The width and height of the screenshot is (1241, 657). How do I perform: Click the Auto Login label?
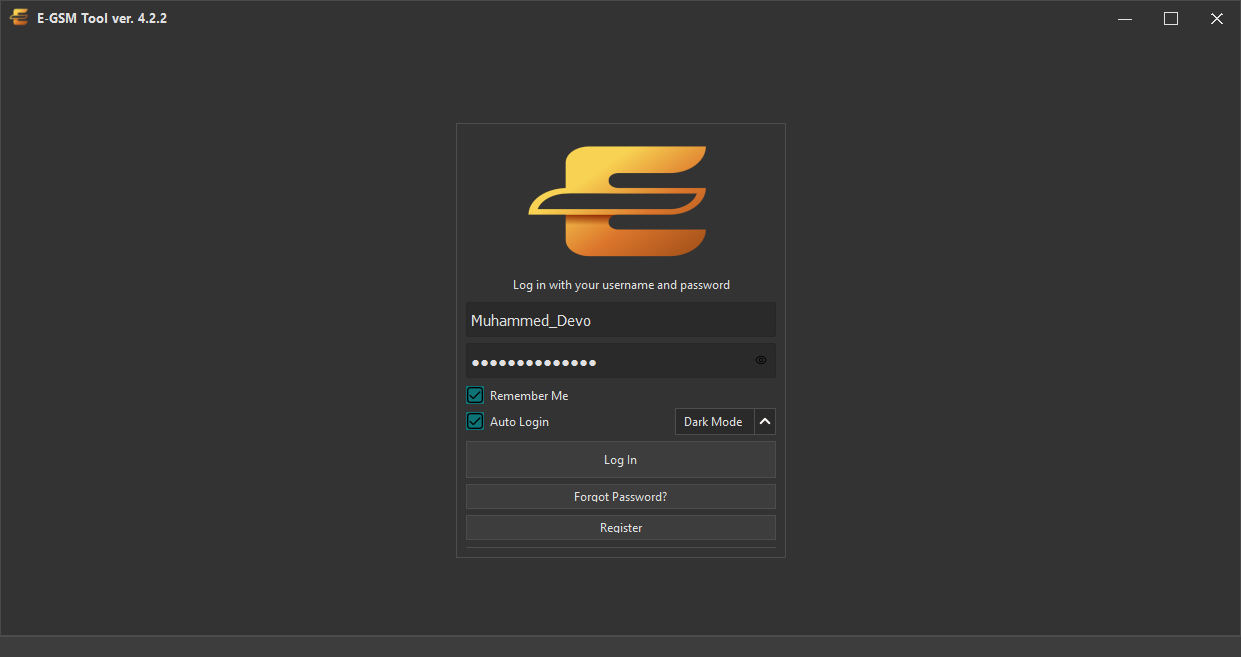pos(519,422)
